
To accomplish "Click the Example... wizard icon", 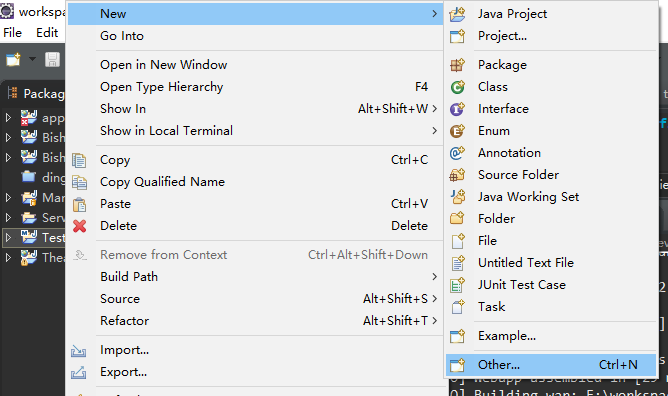I will (458, 336).
